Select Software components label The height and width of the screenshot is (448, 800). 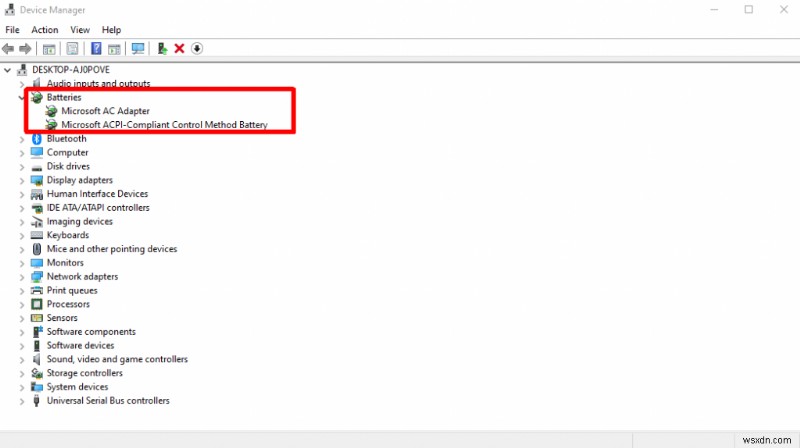click(x=91, y=332)
